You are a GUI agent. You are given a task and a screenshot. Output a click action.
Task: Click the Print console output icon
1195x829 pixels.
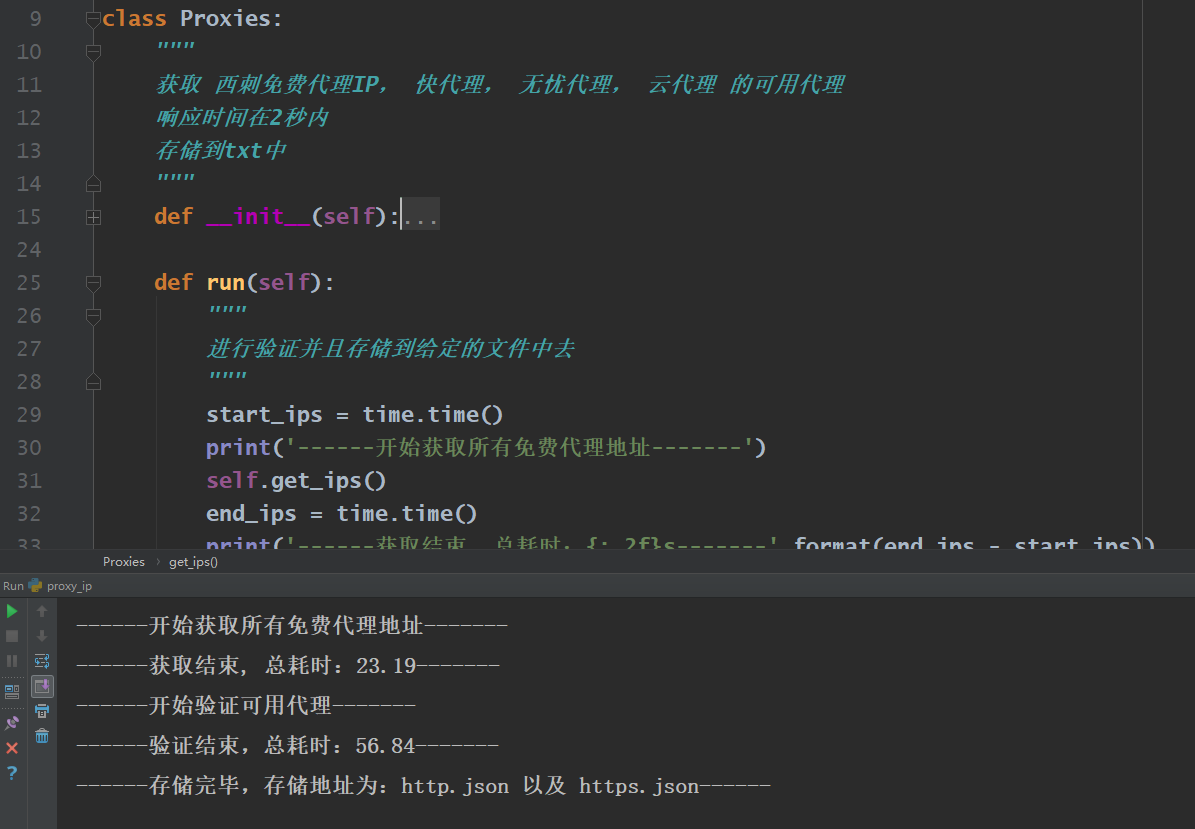click(42, 711)
